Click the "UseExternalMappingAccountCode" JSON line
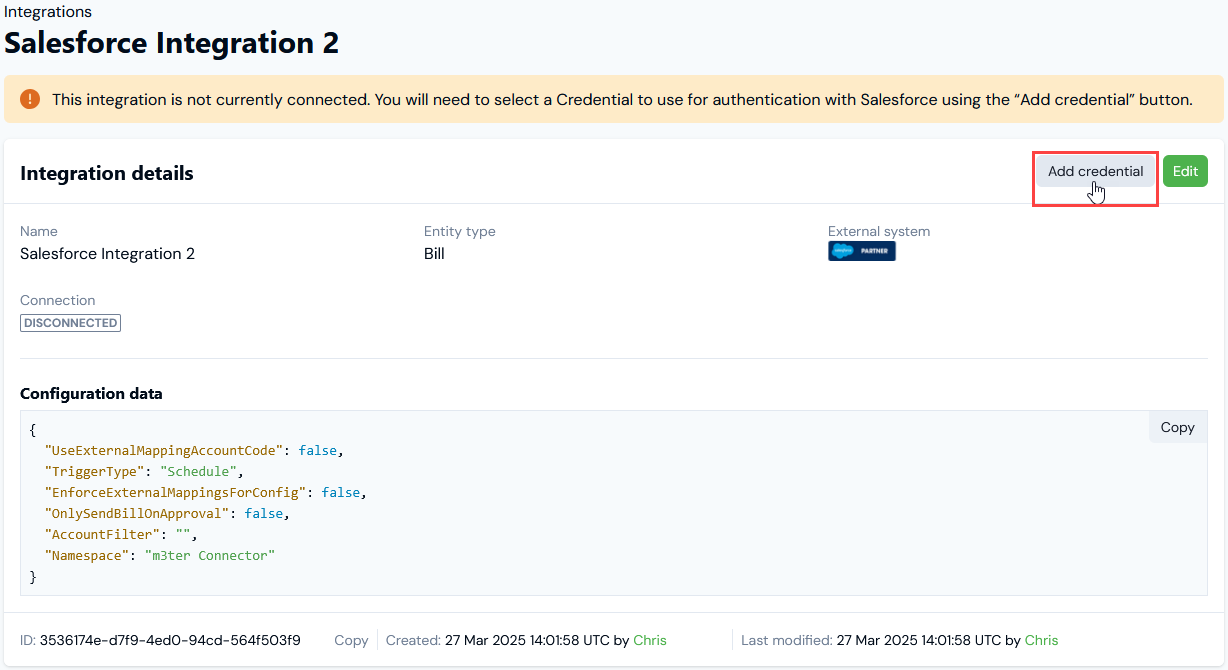1228x670 pixels. pyautogui.click(x=194, y=450)
